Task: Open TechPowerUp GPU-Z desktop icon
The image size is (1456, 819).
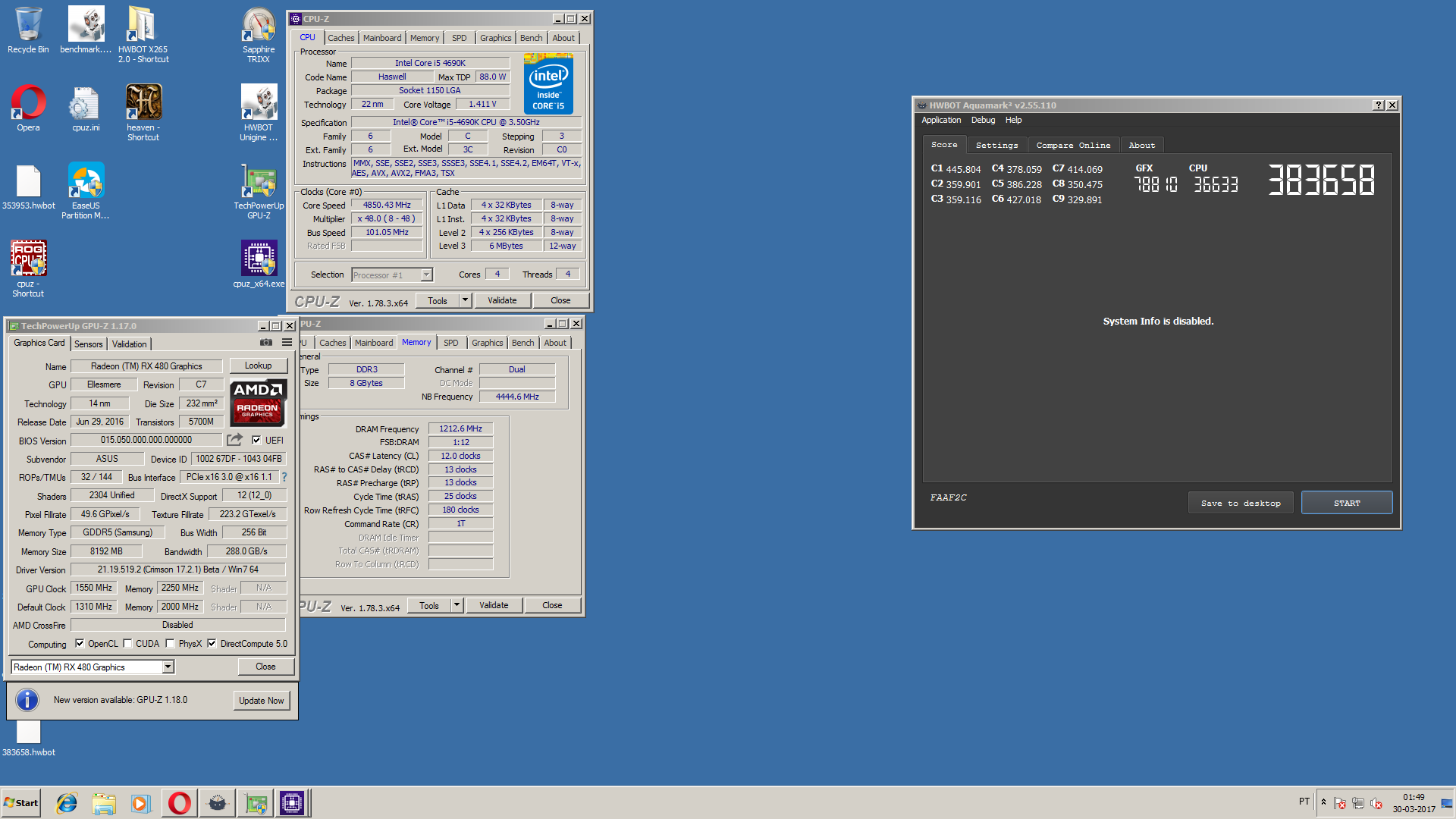Action: coord(259,191)
